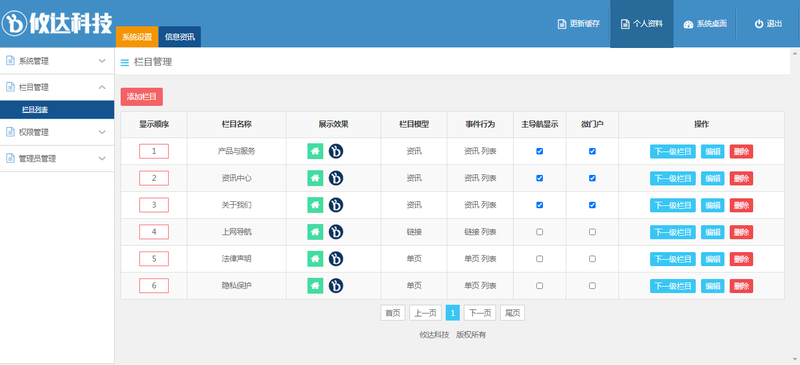Viewport: 800px width, 365px height.
Task: Click the 权限管理 sidebar document icon
Action: click(10, 132)
